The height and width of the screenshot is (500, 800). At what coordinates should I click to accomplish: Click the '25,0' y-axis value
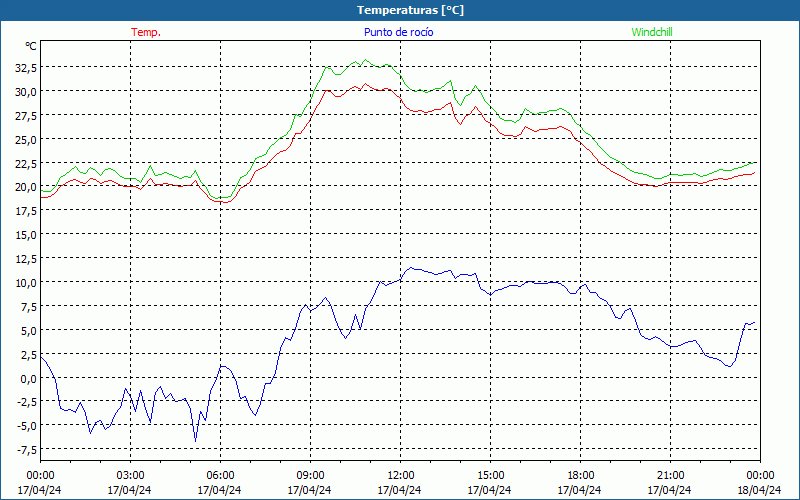(26, 139)
